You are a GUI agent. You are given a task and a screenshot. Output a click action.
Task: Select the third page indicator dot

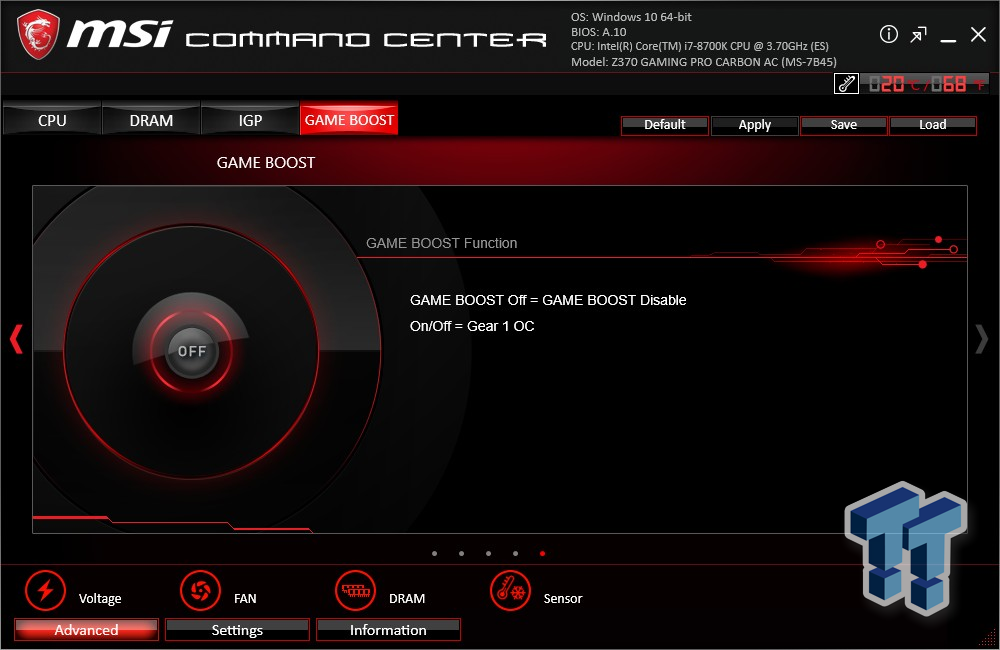489,554
